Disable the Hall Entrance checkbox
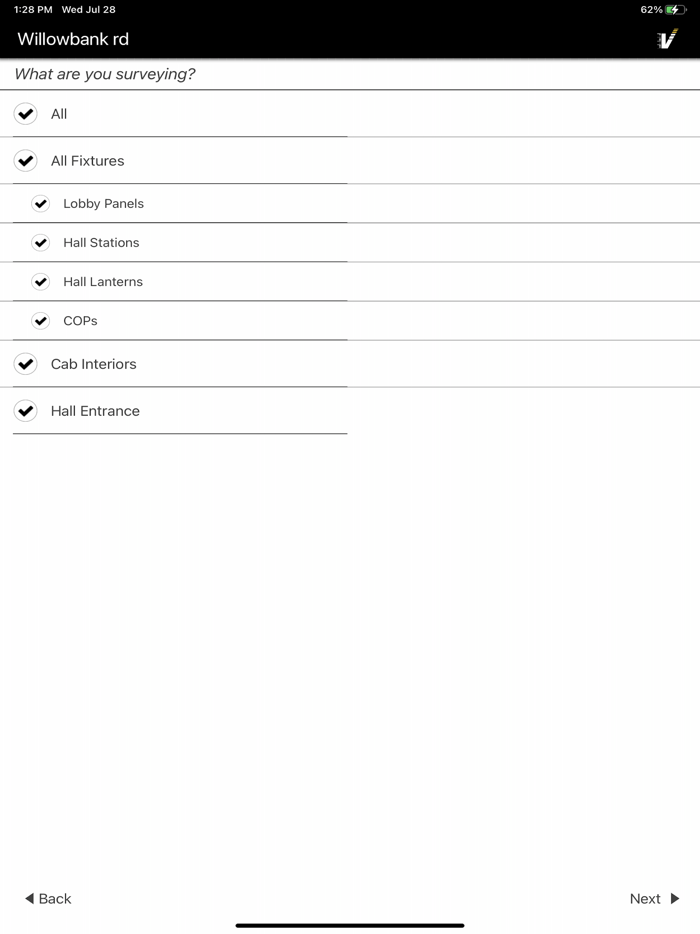This screenshot has height=934, width=700. coord(25,410)
